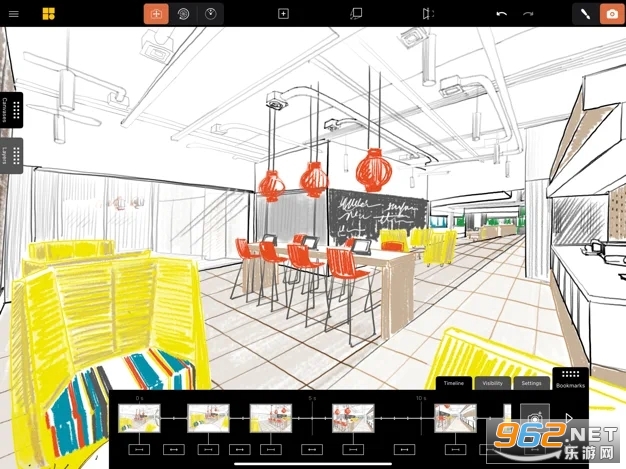Image resolution: width=626 pixels, height=469 pixels.
Task: Collapse the Bookmarks panel handle
Action: [570, 379]
